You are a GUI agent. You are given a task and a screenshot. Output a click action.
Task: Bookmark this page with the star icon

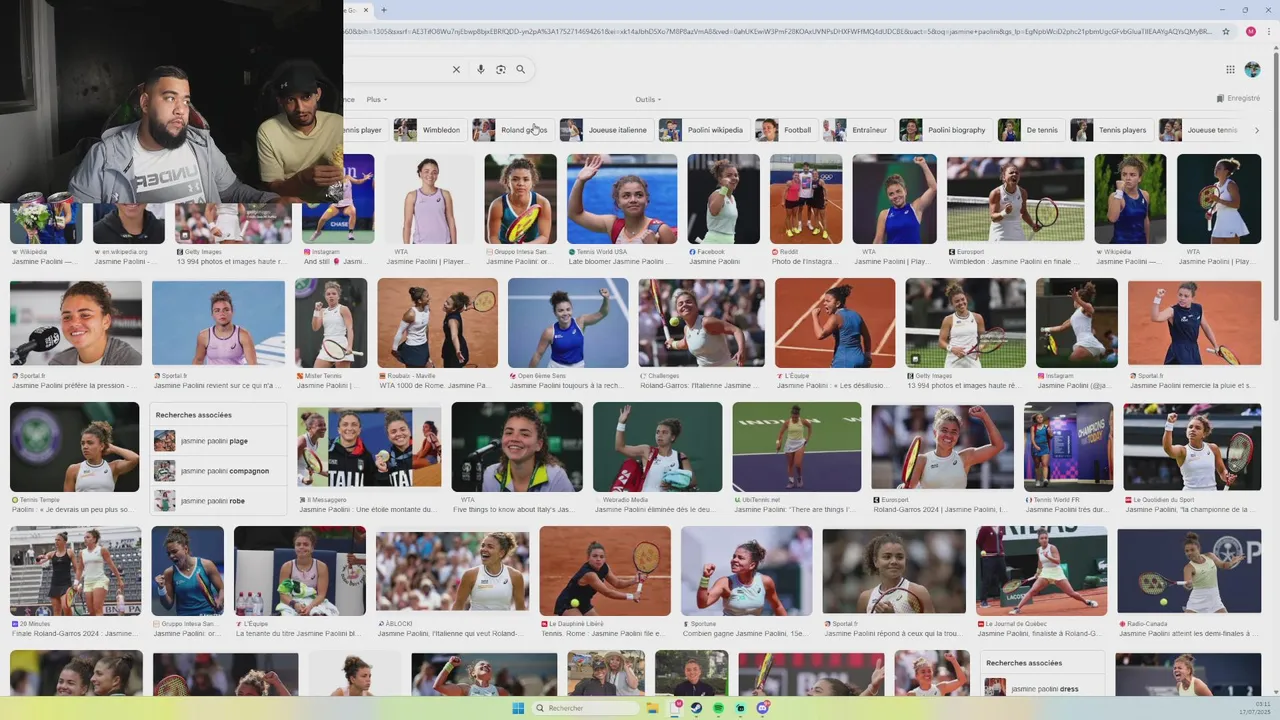tap(1226, 32)
